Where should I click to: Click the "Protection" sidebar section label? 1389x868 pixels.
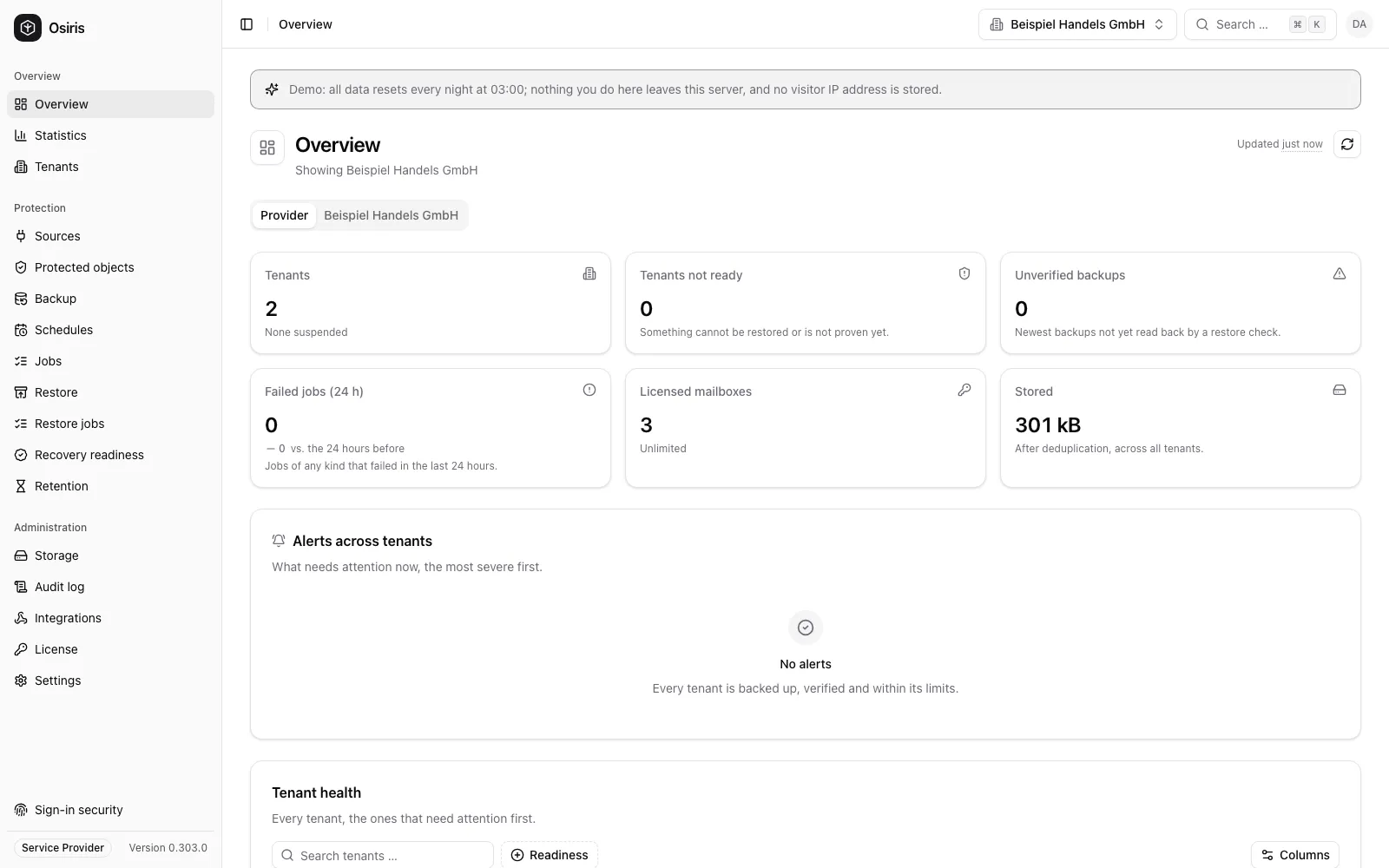click(x=40, y=208)
